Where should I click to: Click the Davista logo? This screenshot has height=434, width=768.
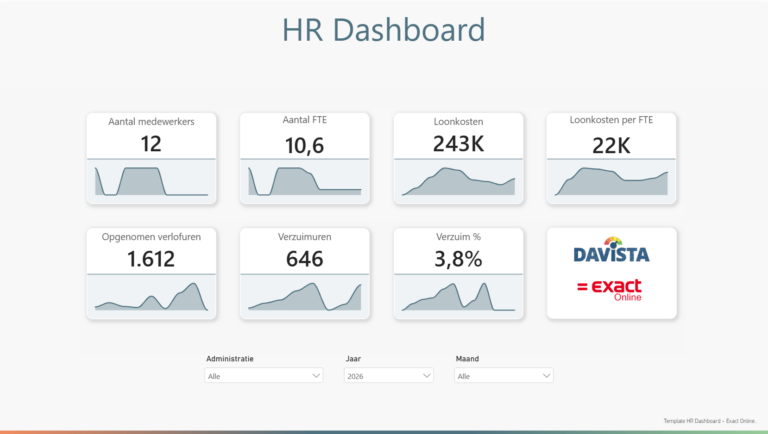coord(611,250)
